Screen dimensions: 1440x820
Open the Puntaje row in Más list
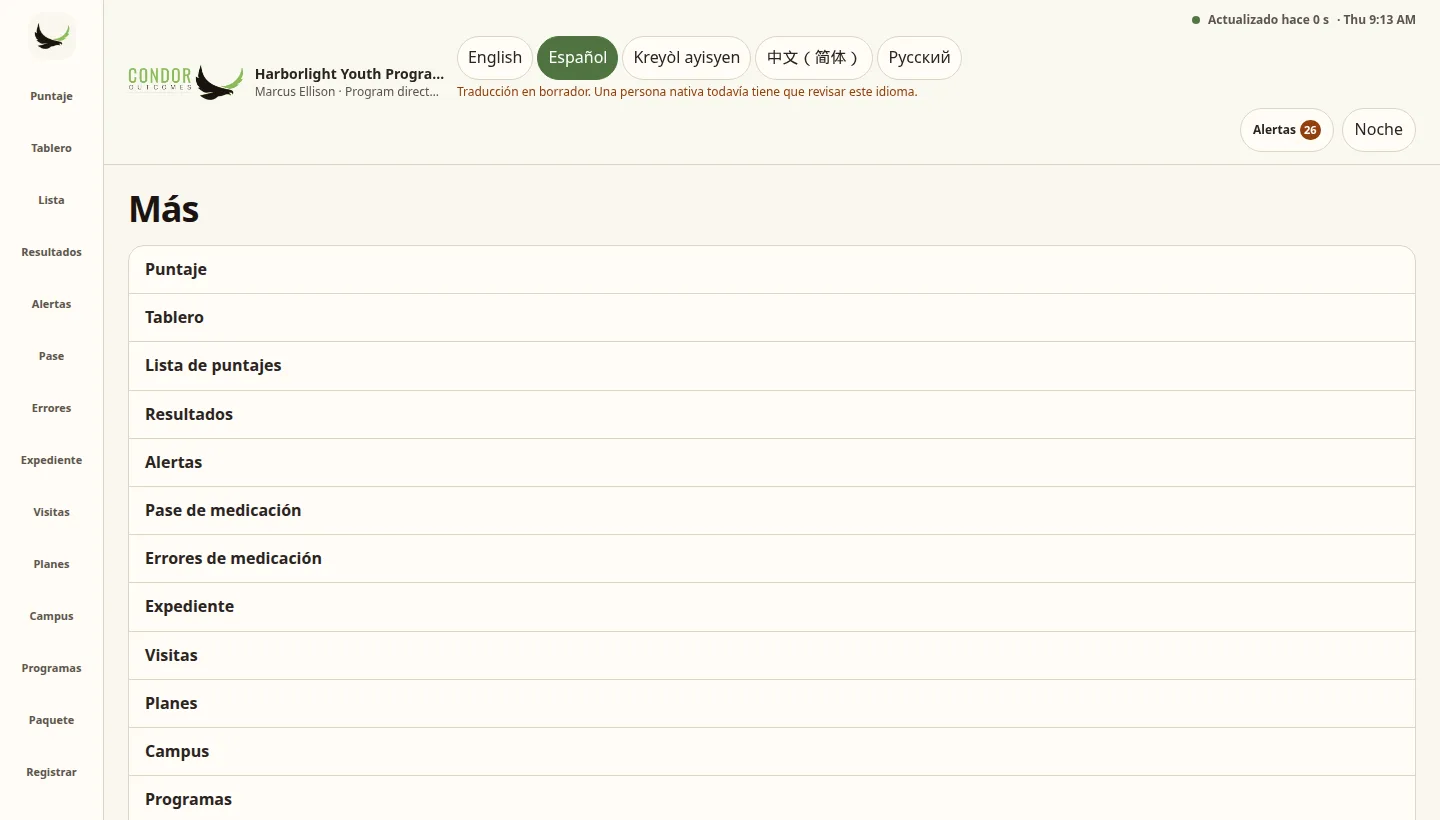pyautogui.click(x=772, y=270)
